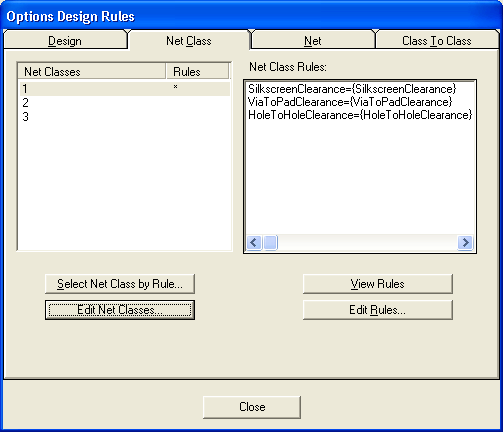Screen dimensions: 503x432
Task: Switch to the Design tab
Action: 65,41
